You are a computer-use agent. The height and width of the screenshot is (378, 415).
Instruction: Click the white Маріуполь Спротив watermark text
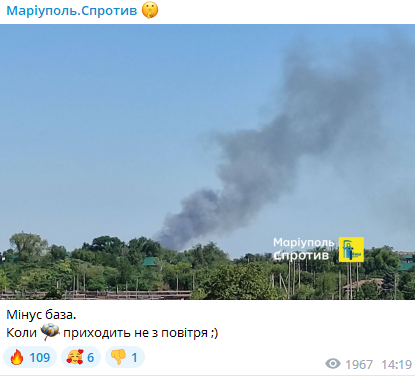(304, 249)
